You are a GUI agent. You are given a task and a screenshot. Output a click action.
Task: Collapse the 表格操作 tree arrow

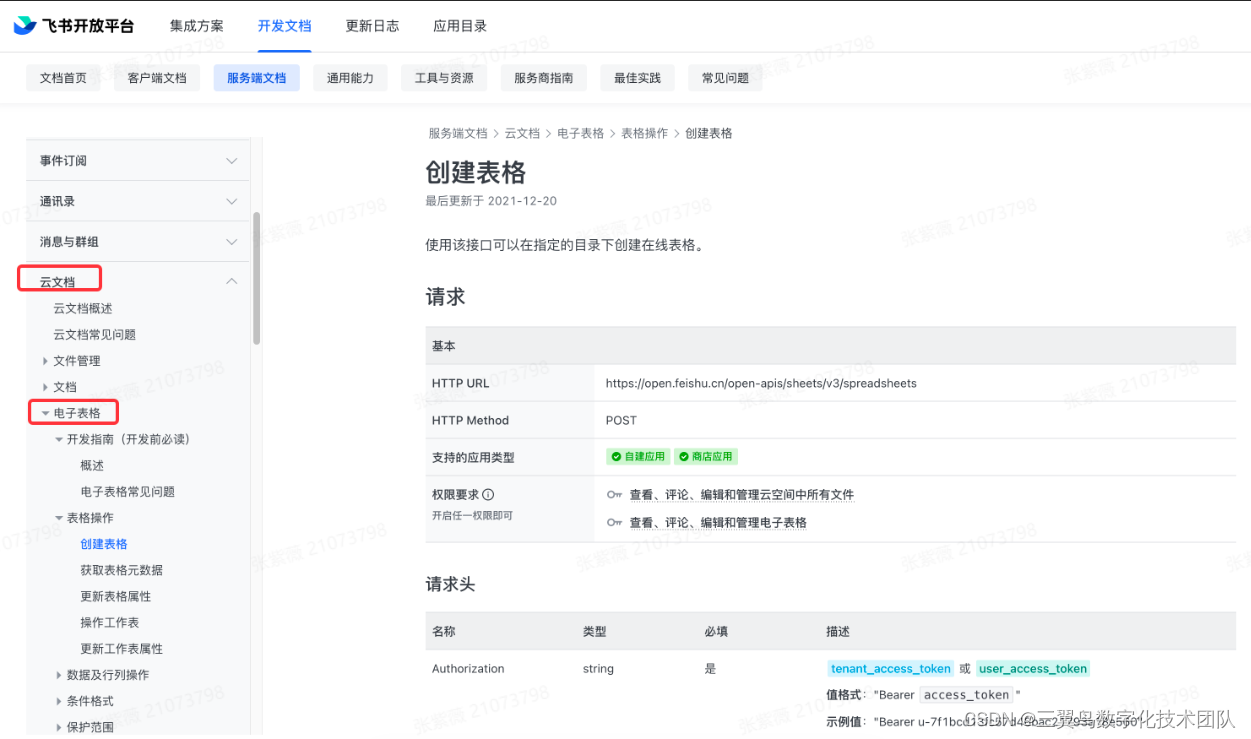click(x=59, y=518)
